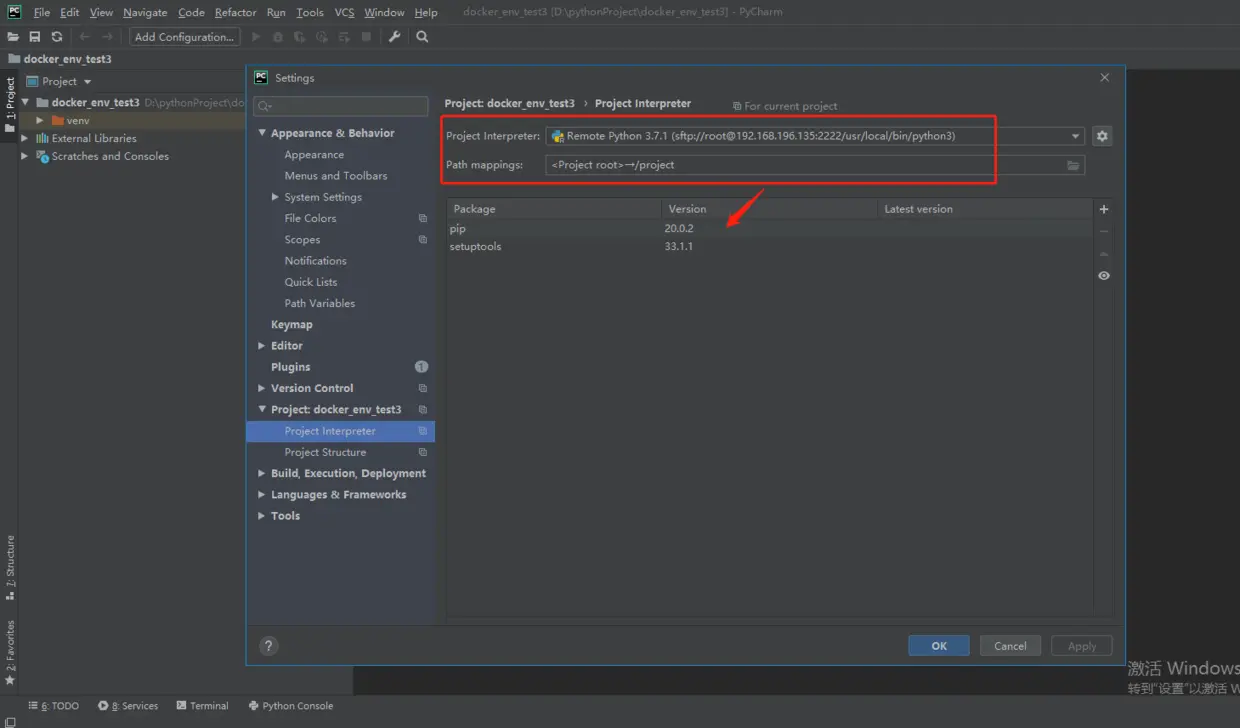Image resolution: width=1240 pixels, height=728 pixels.
Task: Open the Refactor menu
Action: [x=235, y=12]
